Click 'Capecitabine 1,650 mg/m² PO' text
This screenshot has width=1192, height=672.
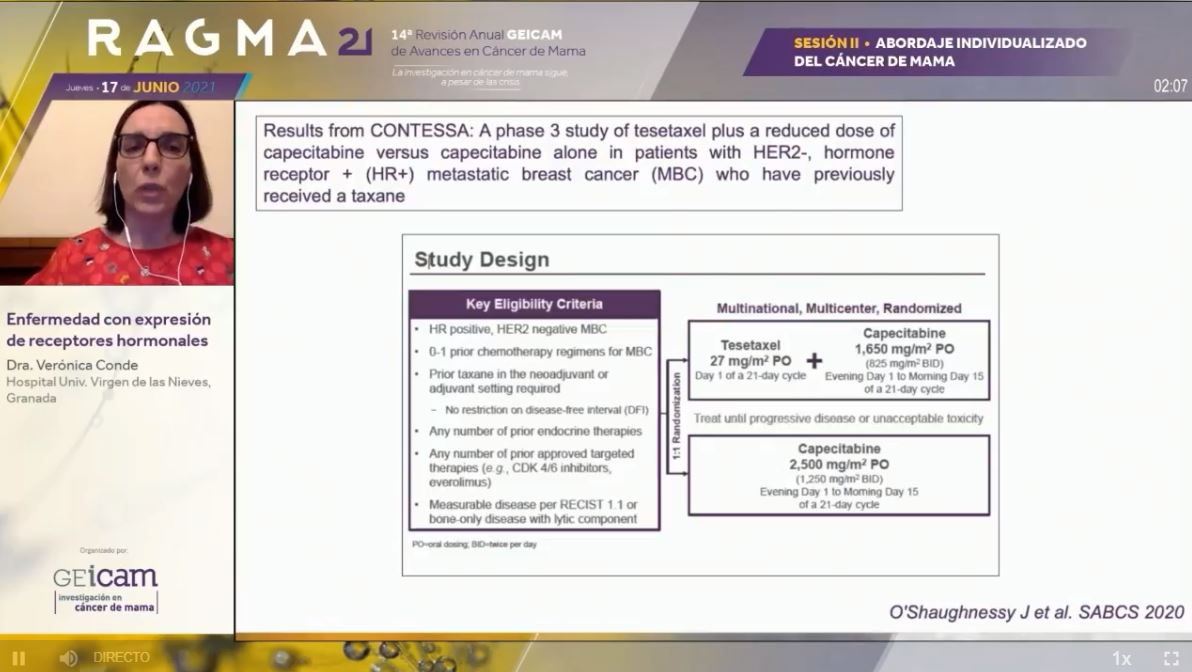904,341
